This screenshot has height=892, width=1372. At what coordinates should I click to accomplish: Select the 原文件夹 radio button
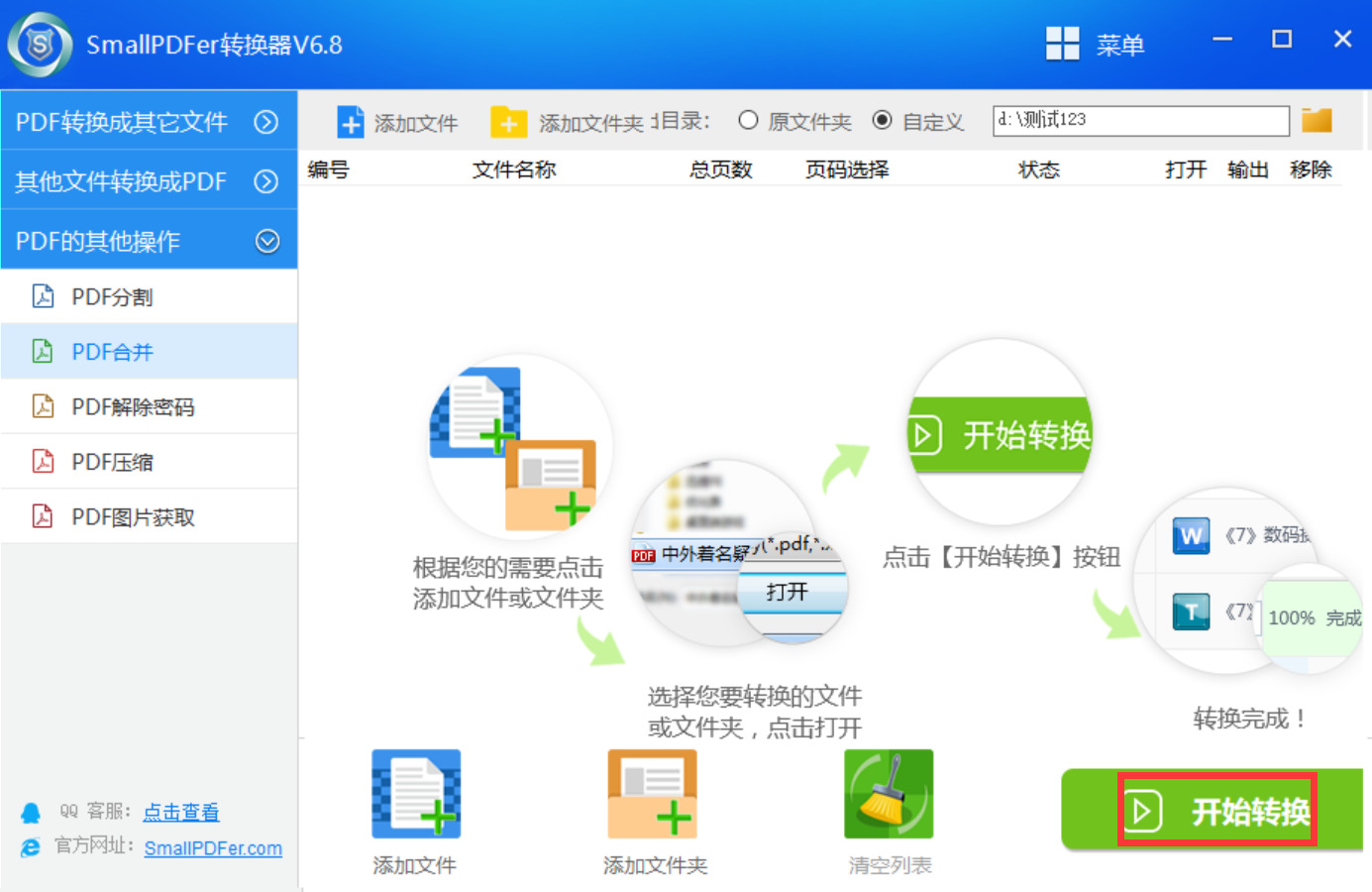coord(748,120)
